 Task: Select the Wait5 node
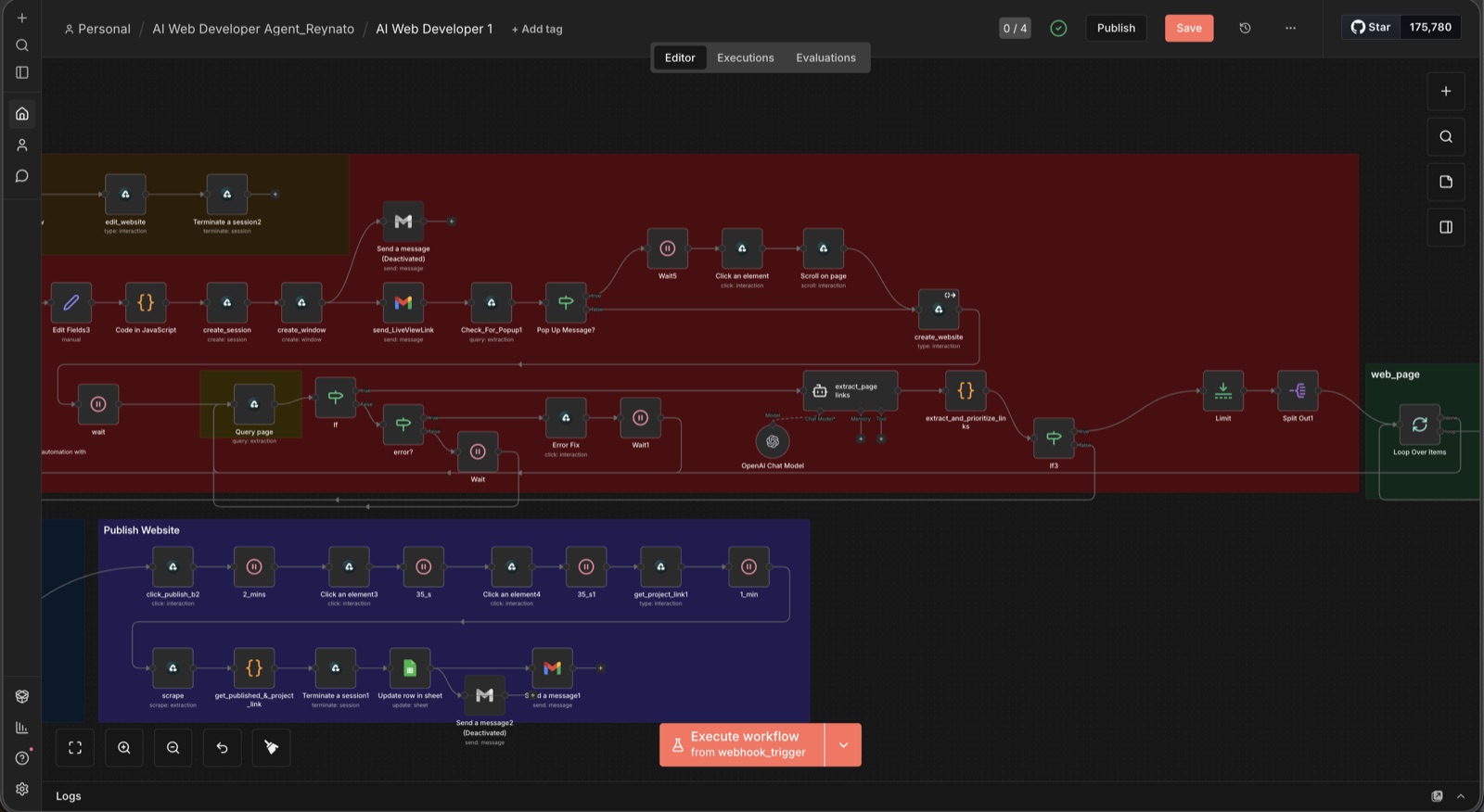668,248
